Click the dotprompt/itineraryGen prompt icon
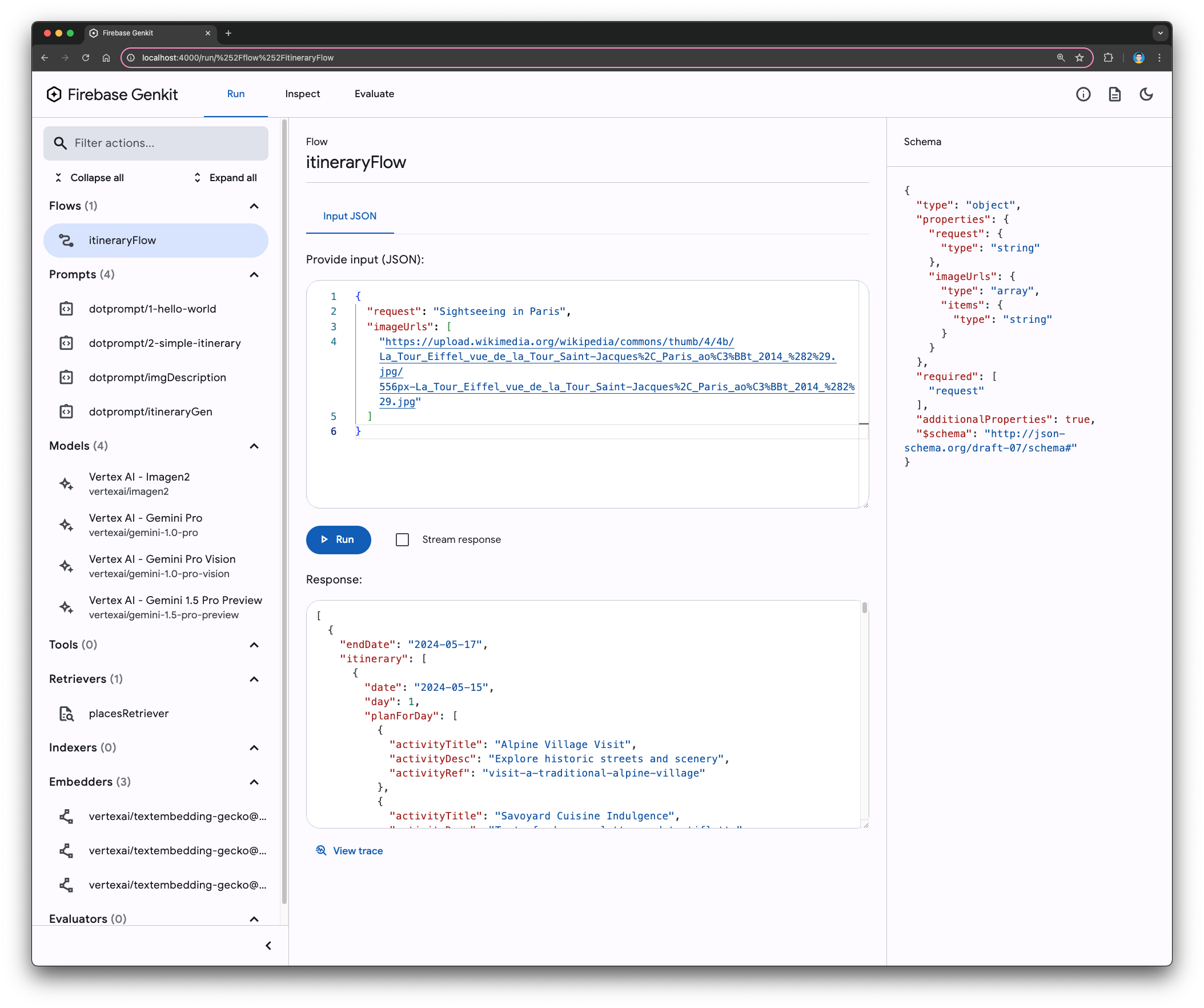Viewport: 1204px width, 1008px height. point(66,412)
